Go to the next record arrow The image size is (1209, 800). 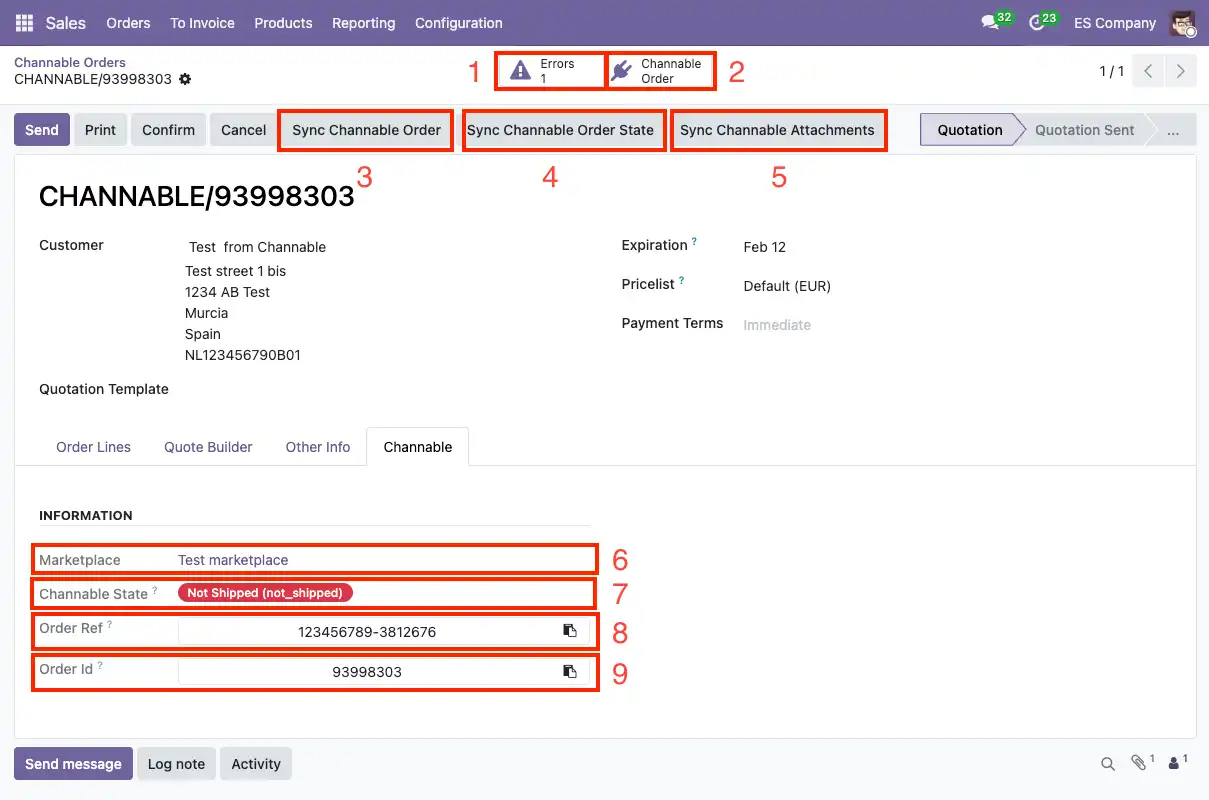point(1180,71)
